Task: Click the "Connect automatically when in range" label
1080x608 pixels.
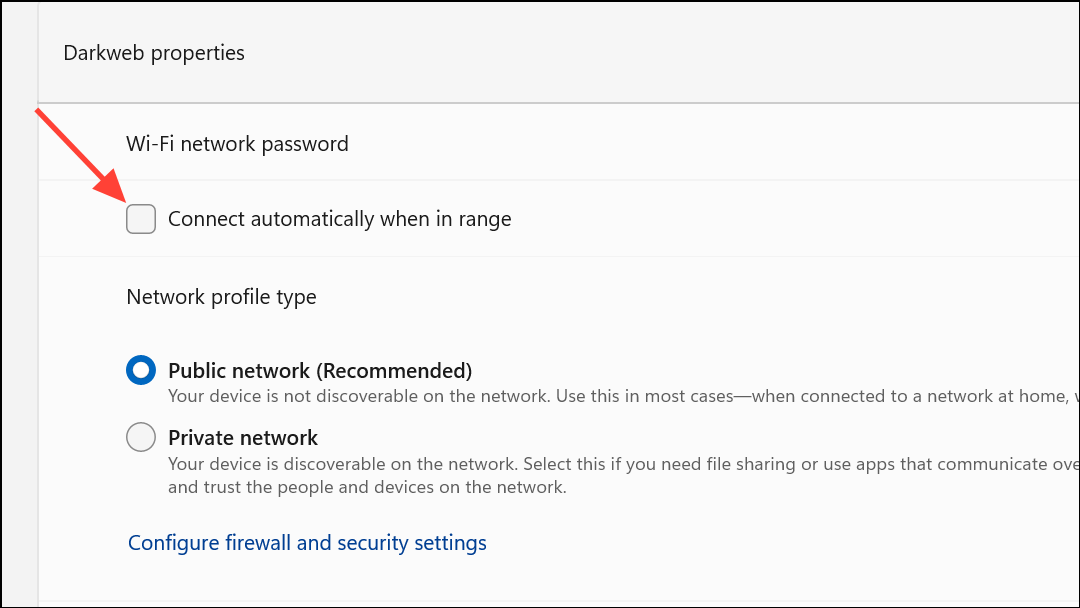Action: click(x=339, y=219)
